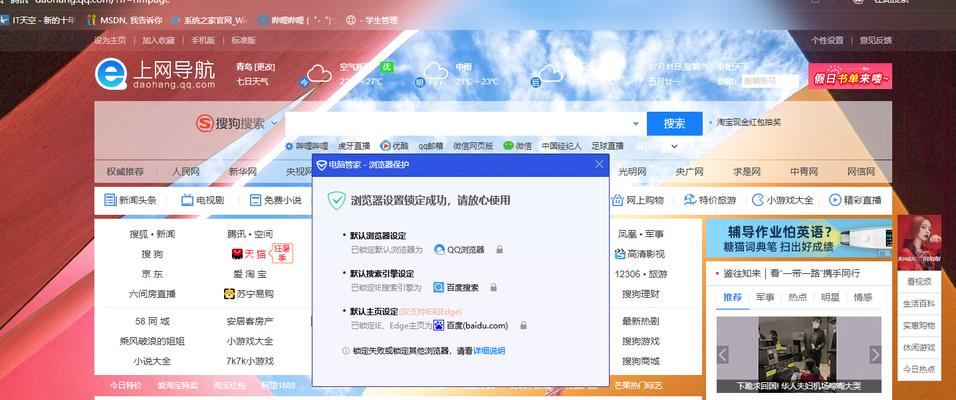Image resolution: width=956 pixels, height=400 pixels.
Task: Open the 意见反馈 link
Action: point(876,40)
